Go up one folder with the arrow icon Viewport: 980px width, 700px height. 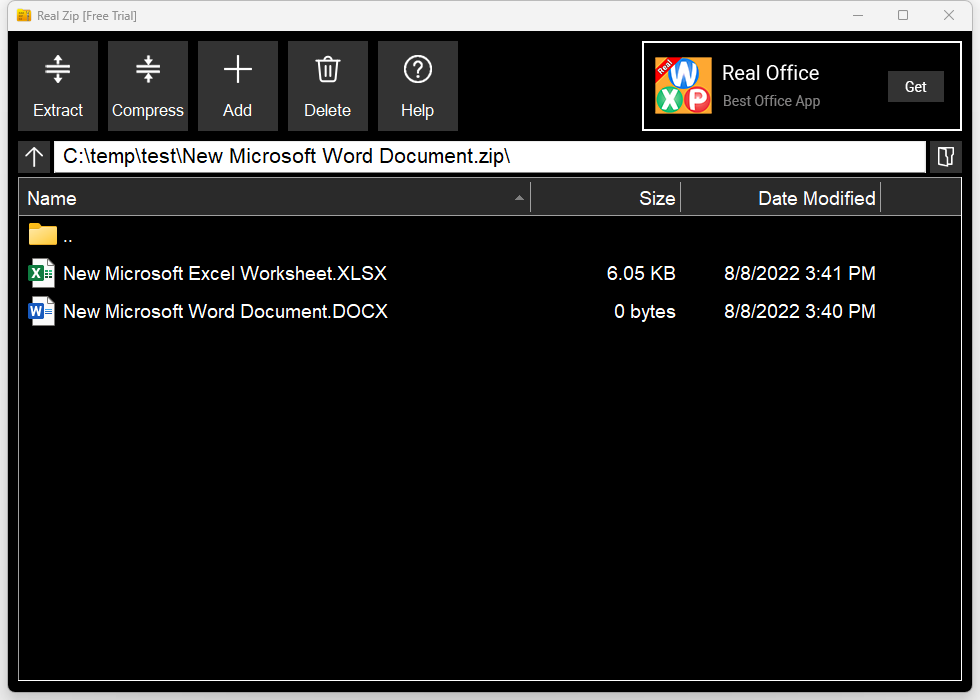coord(34,157)
